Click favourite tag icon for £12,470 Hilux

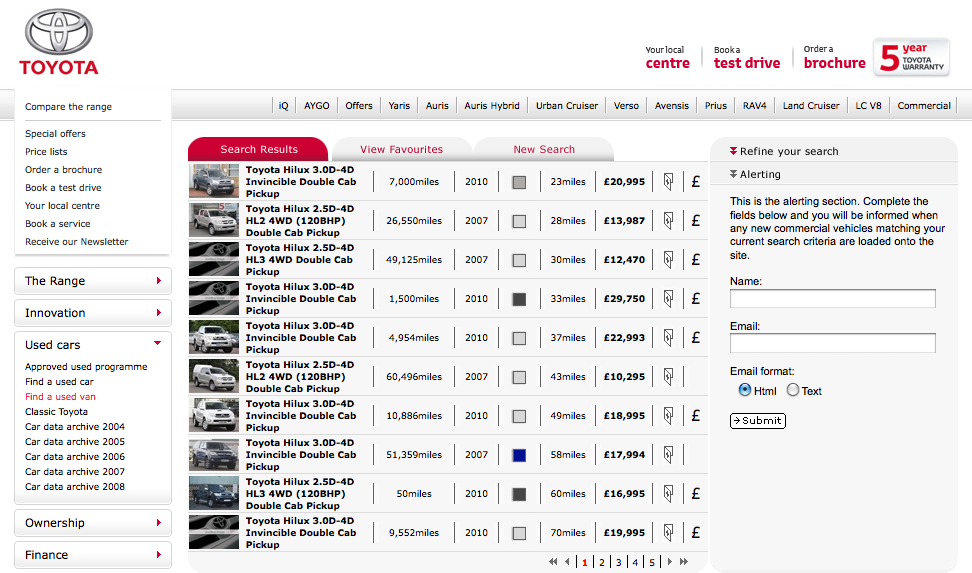668,260
